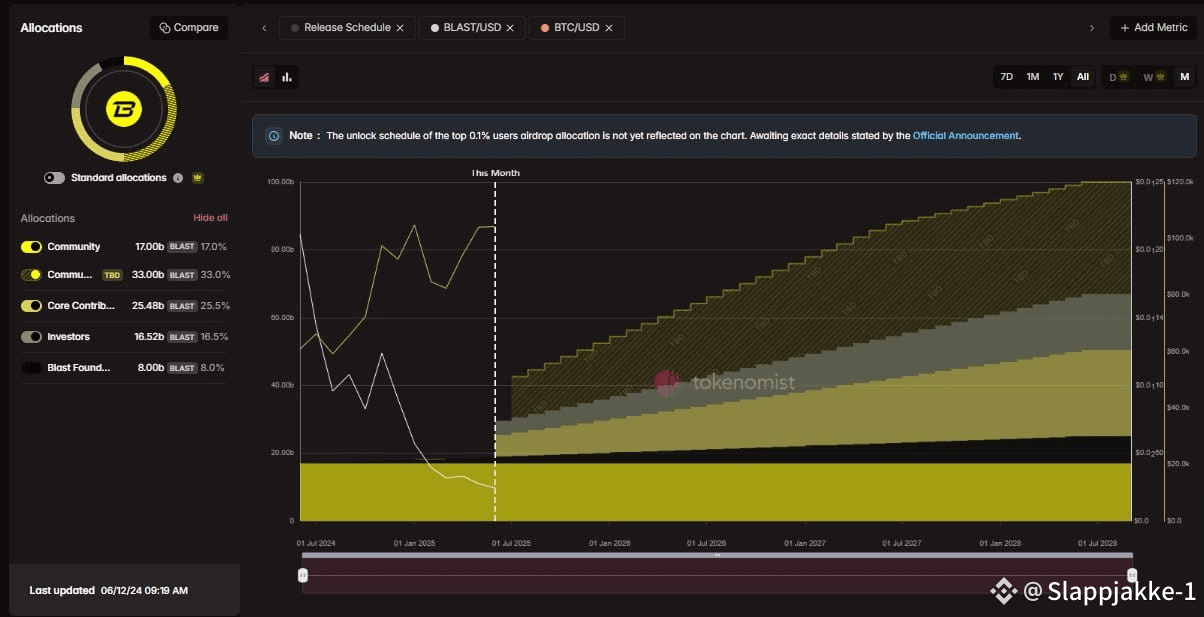Click the 25.48b Core Contributors amount
This screenshot has height=617, width=1204.
148,305
